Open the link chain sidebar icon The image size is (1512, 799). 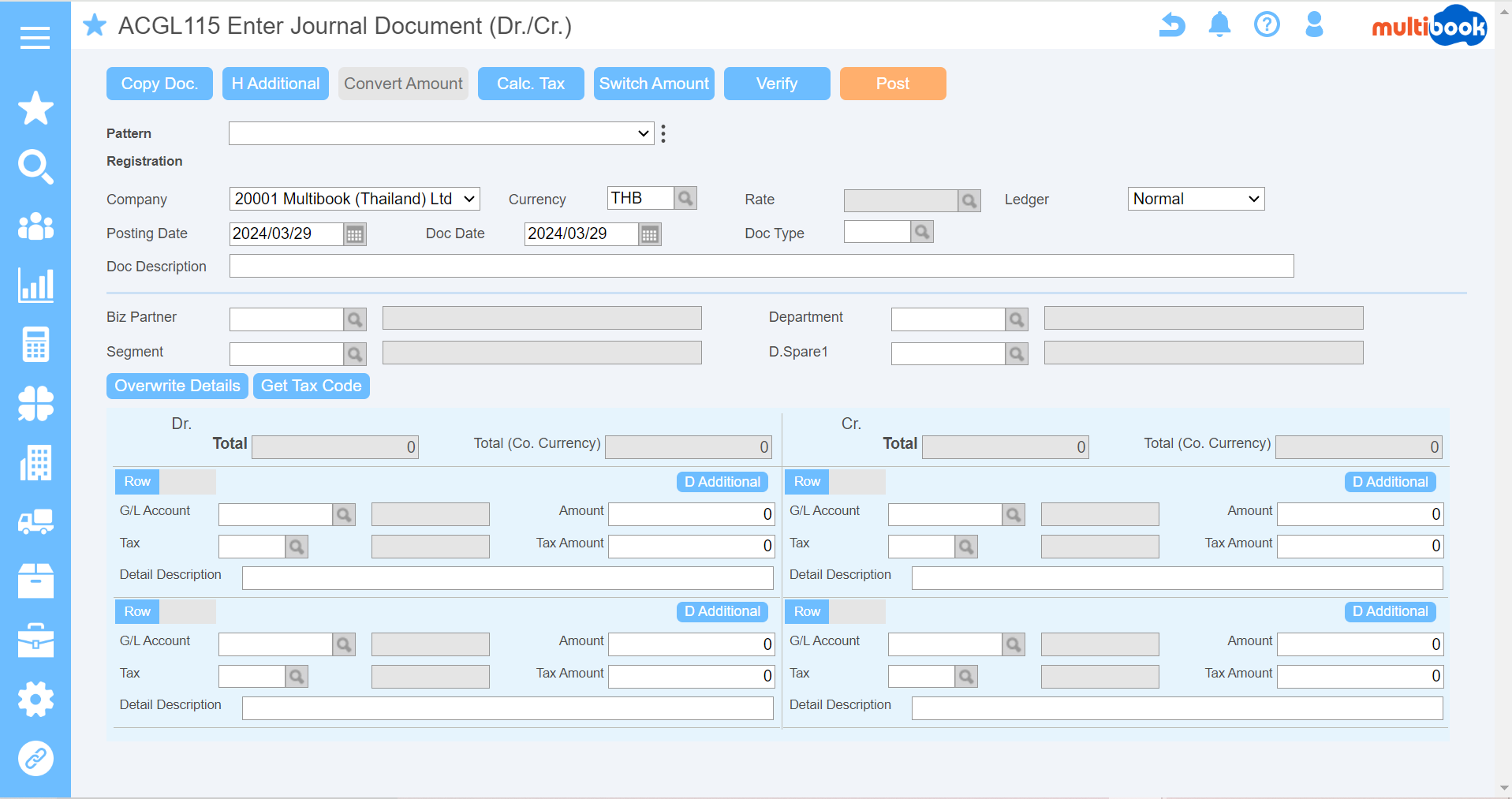(x=35, y=759)
